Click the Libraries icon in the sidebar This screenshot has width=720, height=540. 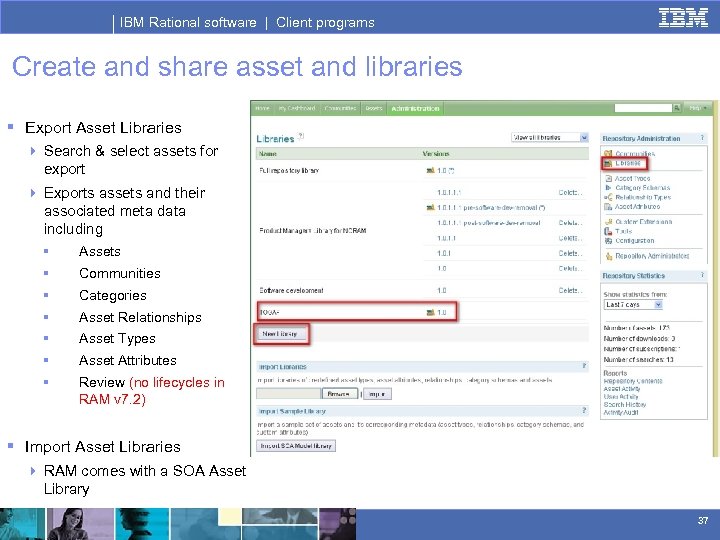[608, 163]
